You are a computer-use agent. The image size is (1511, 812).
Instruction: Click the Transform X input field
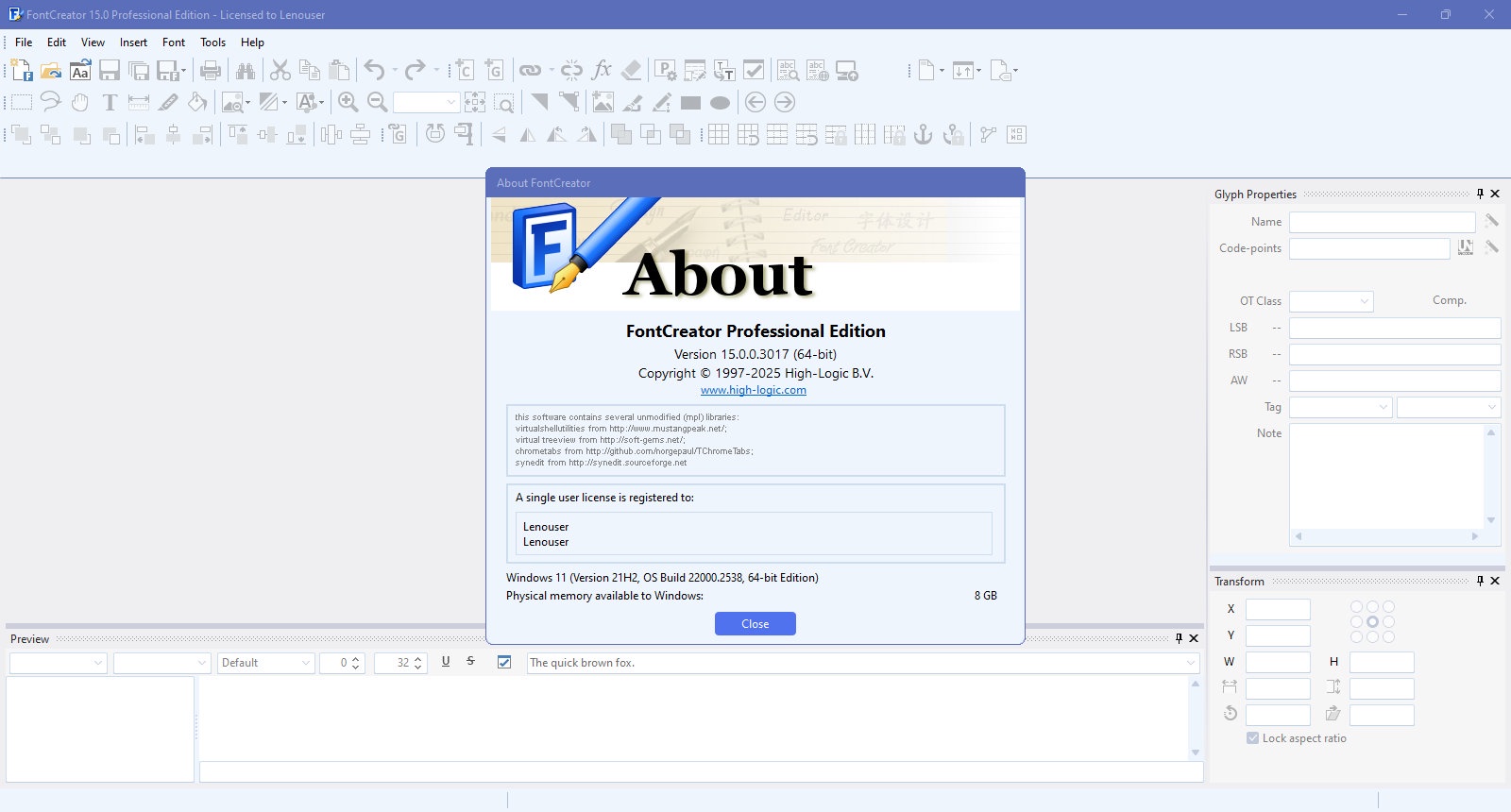point(1278,609)
